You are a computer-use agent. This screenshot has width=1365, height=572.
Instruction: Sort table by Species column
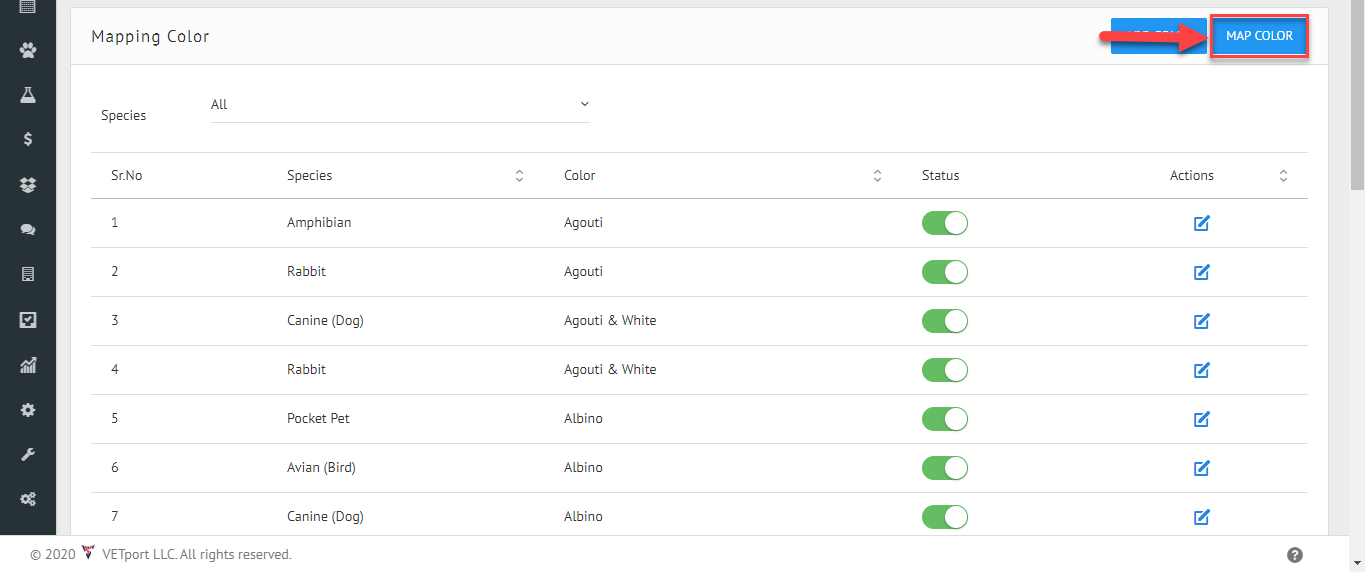click(x=519, y=176)
